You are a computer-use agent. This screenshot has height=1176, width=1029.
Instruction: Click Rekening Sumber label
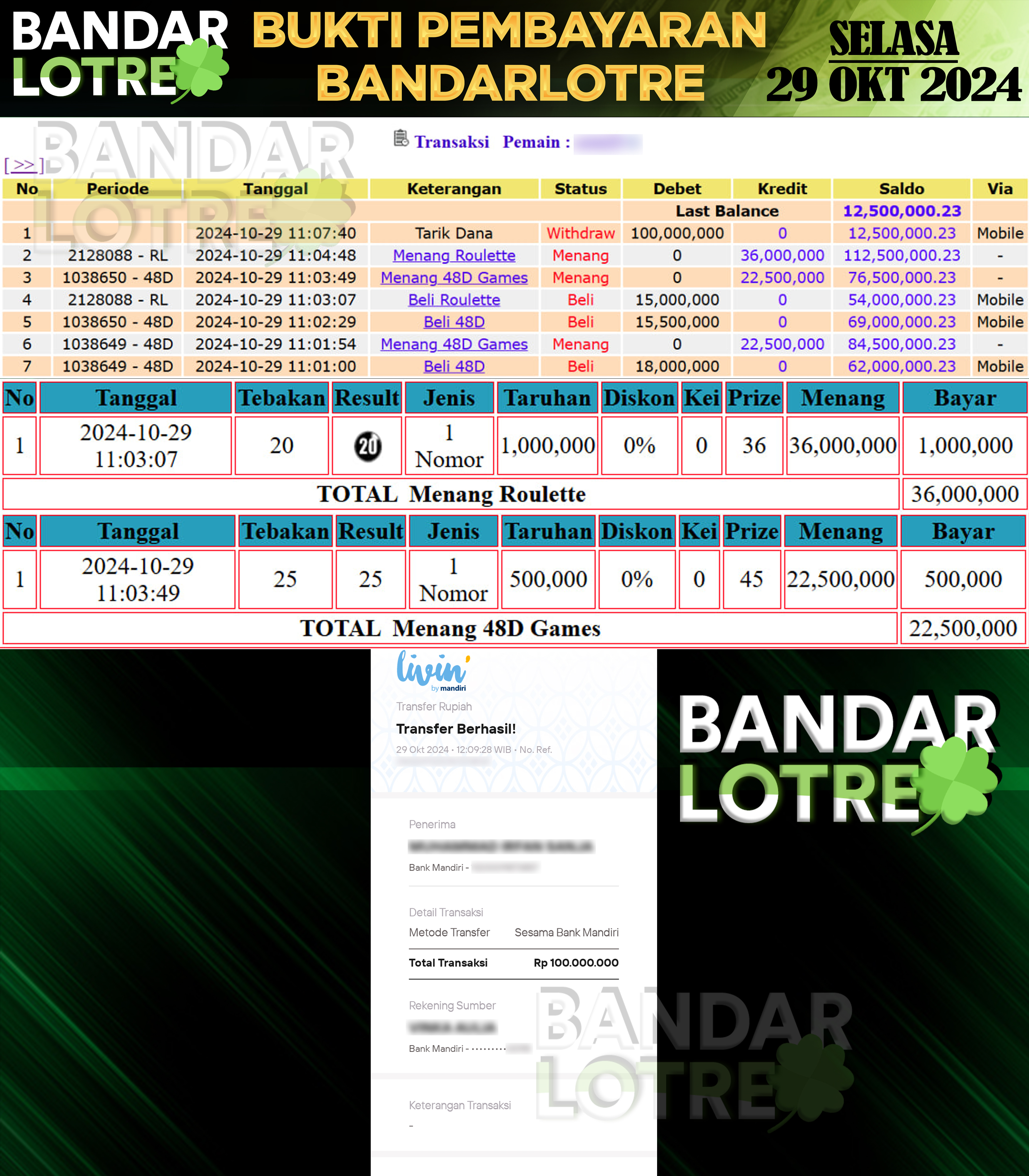452,1005
